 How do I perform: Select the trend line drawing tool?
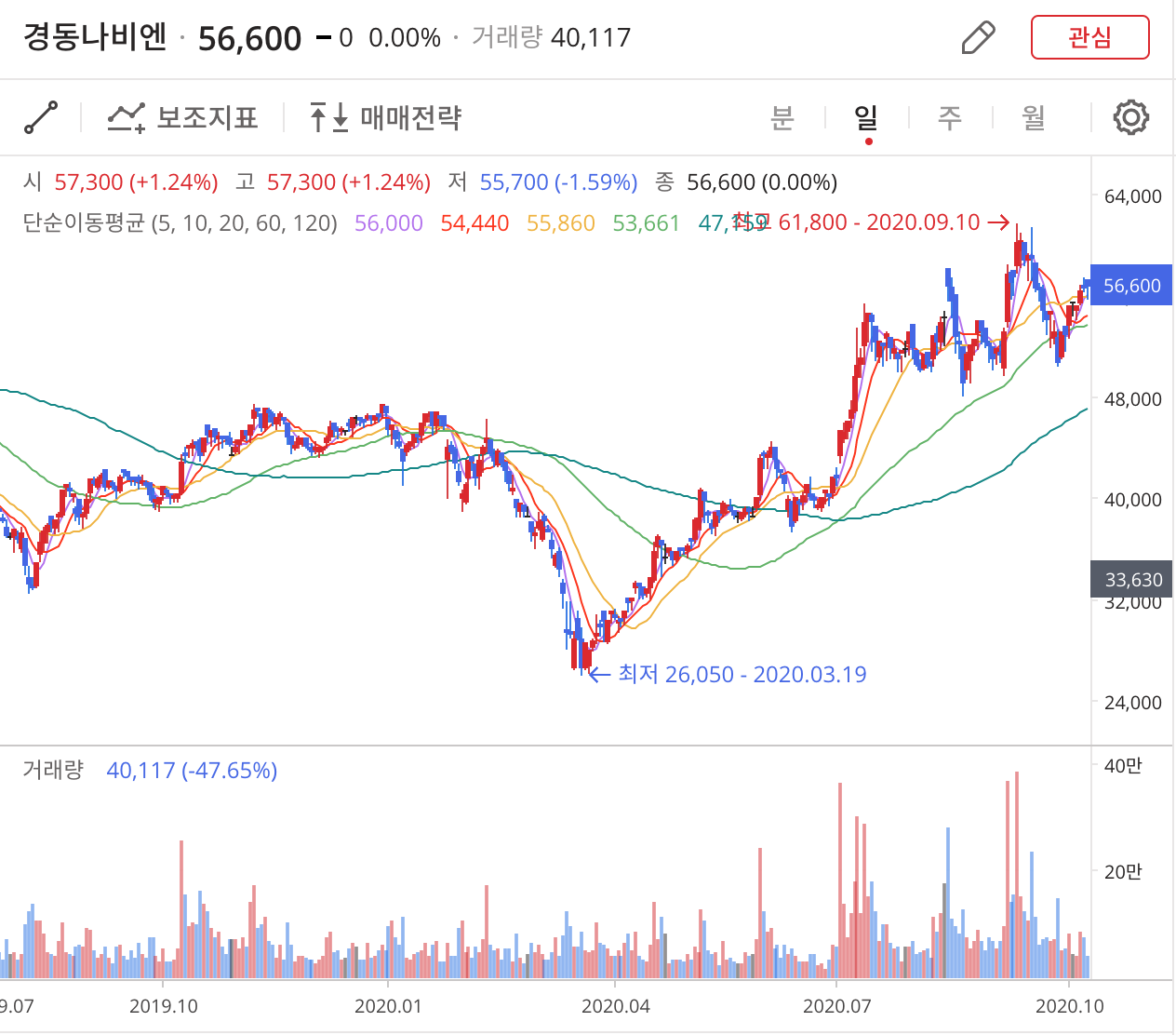(41, 118)
